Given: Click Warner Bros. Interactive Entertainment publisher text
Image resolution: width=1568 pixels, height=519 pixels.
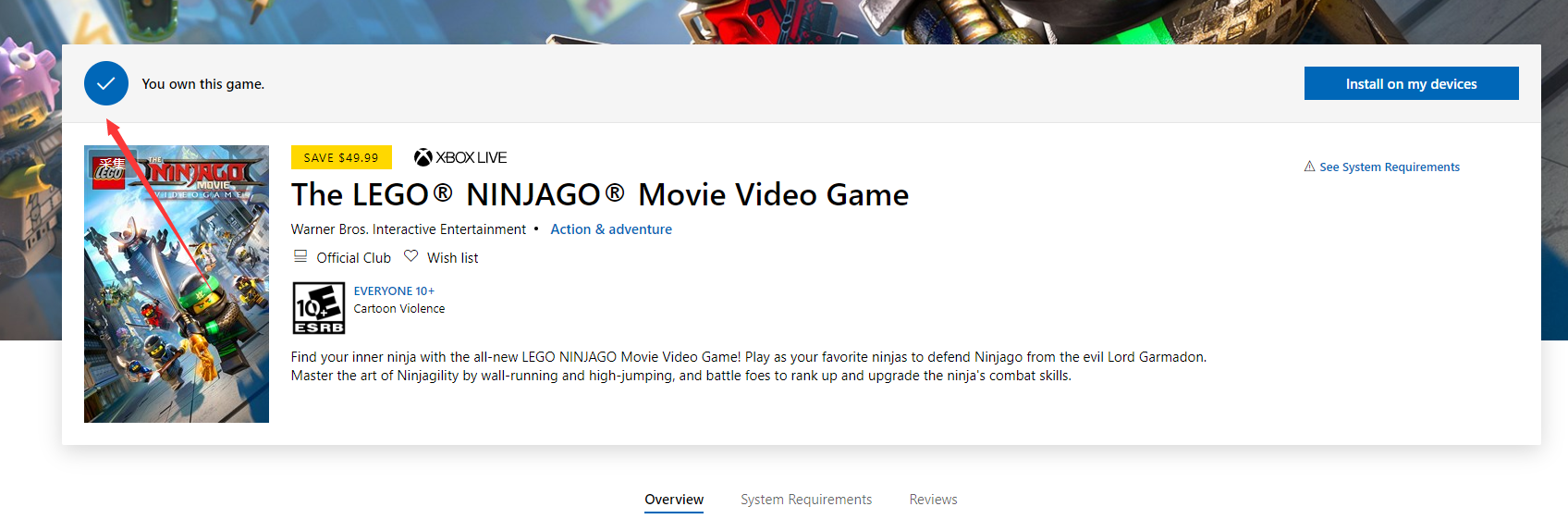Looking at the screenshot, I should (409, 229).
